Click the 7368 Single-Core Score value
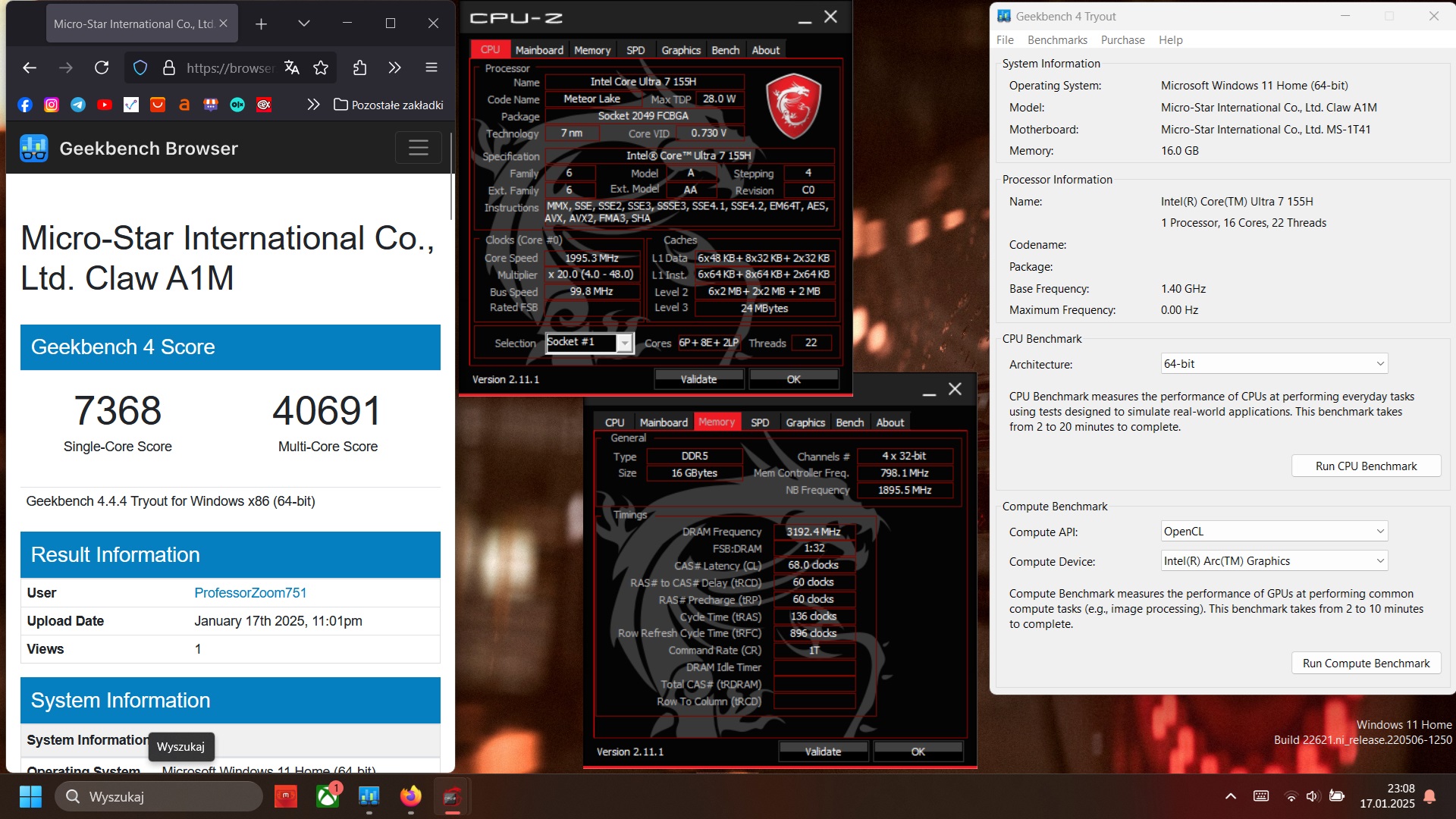Viewport: 1456px width, 819px height. click(118, 410)
